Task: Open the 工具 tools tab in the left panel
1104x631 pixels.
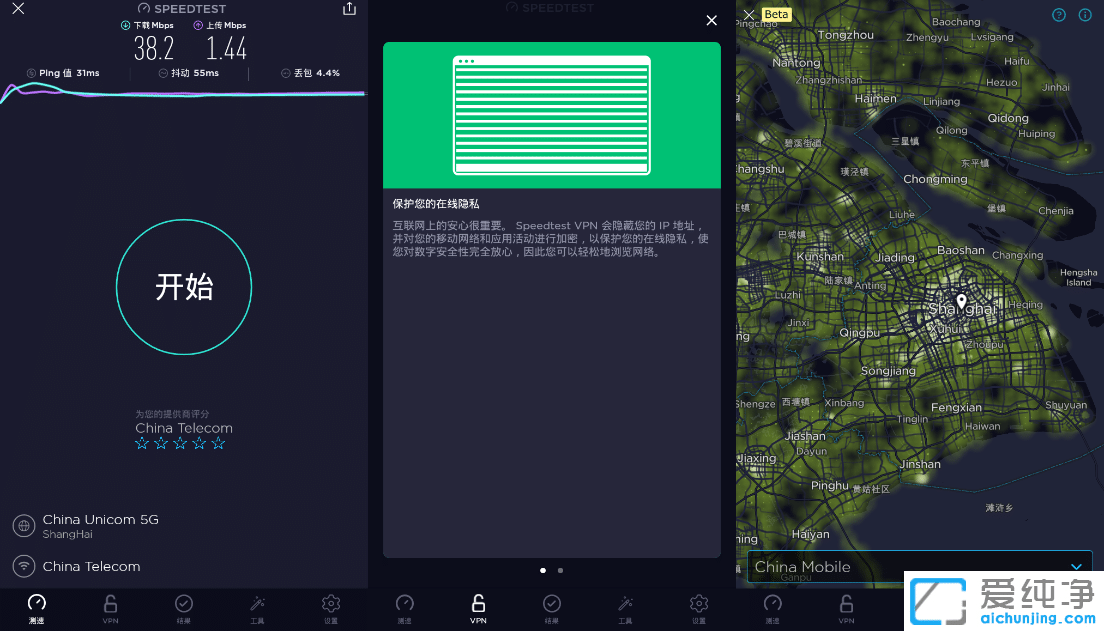Action: tap(257, 609)
